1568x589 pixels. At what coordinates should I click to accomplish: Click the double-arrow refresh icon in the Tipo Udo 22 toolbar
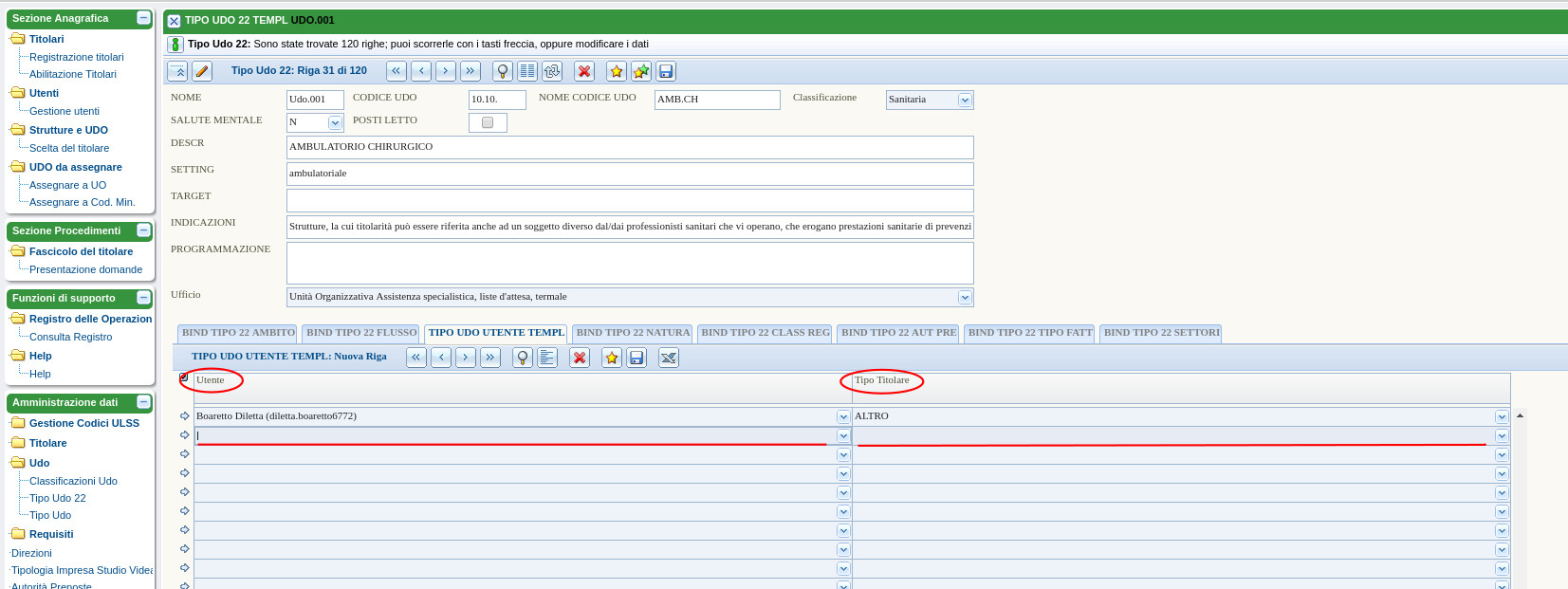(552, 71)
